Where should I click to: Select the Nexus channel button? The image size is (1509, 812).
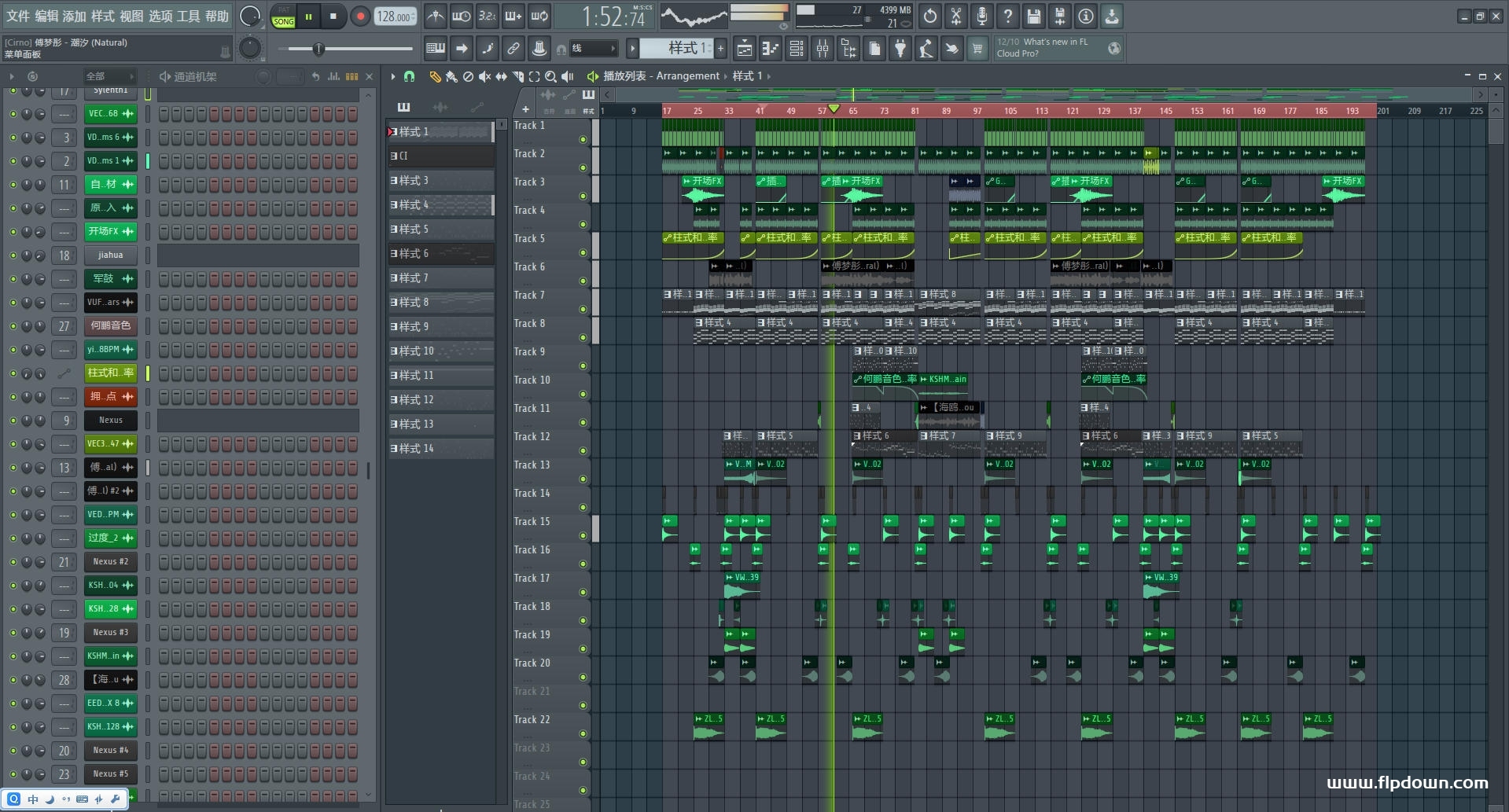pyautogui.click(x=110, y=421)
